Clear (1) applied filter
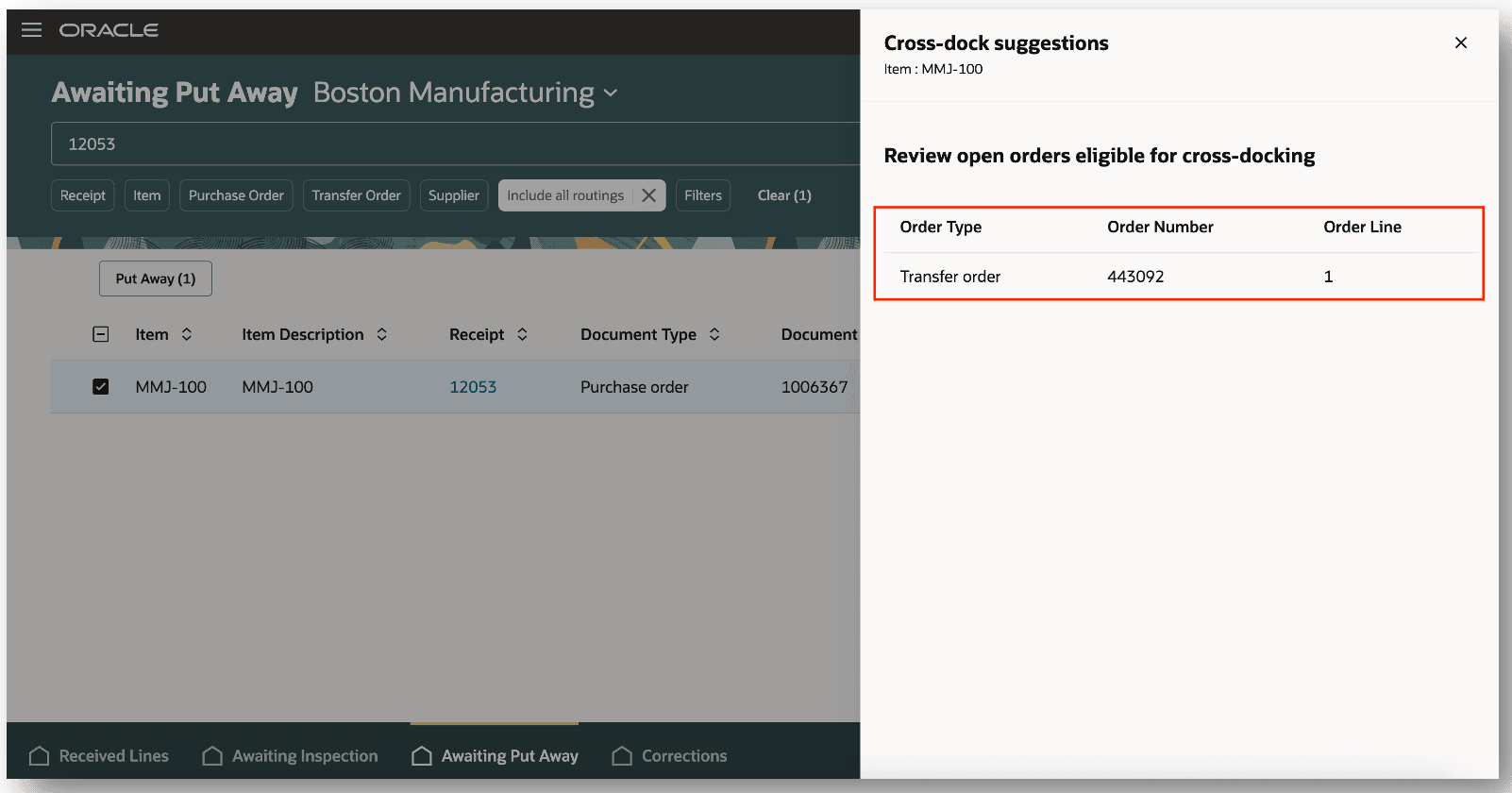 (784, 195)
